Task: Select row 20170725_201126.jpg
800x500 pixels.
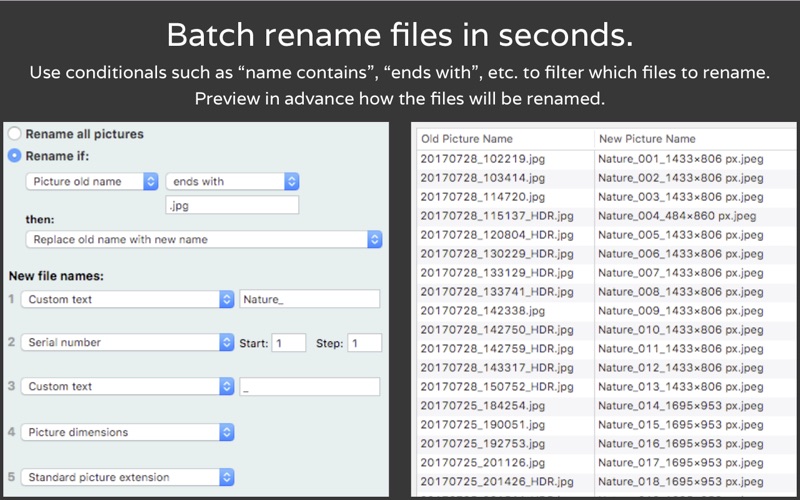Action: tap(606, 463)
